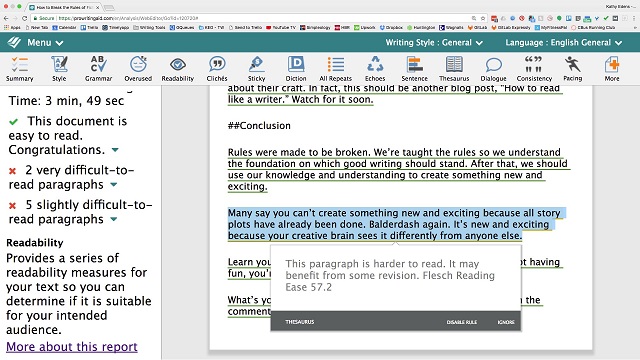Screen dimensions: 640x360
Task: Expand the 5 slightly difficult-to-read paragraphs list
Action: coord(114,220)
